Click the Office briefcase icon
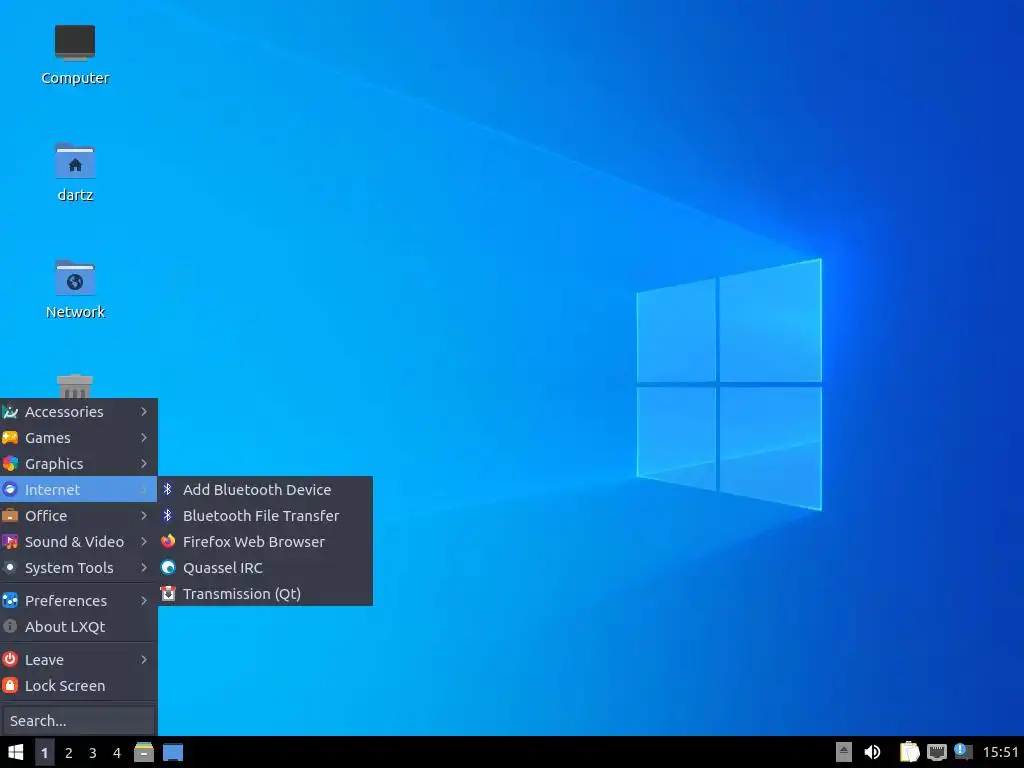1024x768 pixels. point(10,515)
